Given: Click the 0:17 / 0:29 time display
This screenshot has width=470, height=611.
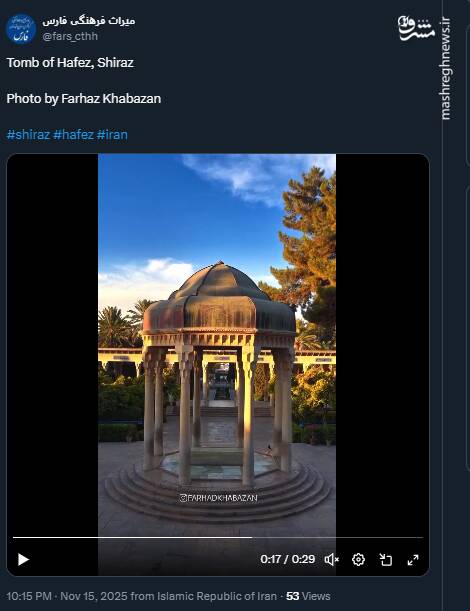Looking at the screenshot, I should [288, 559].
